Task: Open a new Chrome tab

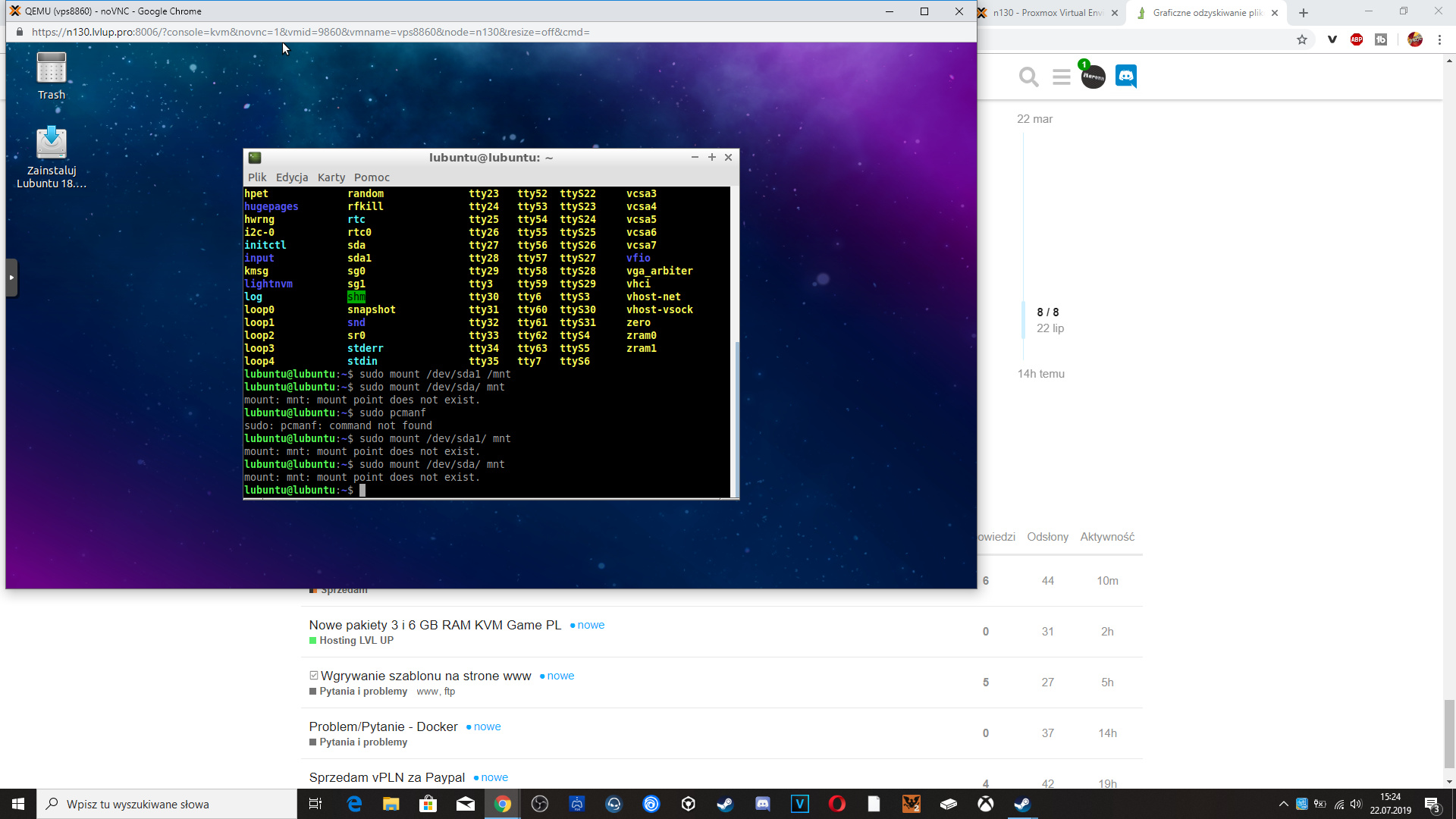Action: pos(1304,13)
